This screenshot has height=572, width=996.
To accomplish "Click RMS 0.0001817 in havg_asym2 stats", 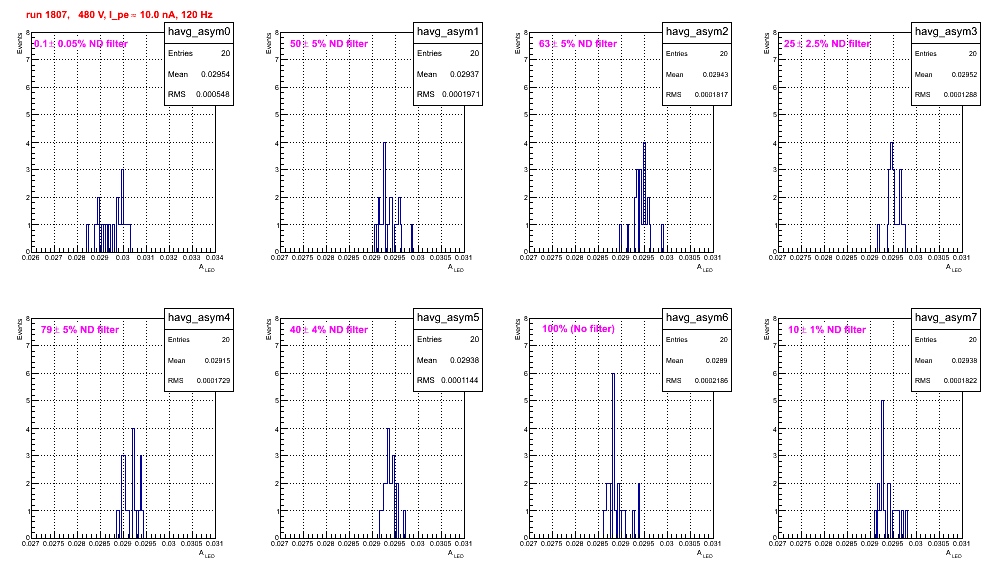I will pyautogui.click(x=697, y=95).
